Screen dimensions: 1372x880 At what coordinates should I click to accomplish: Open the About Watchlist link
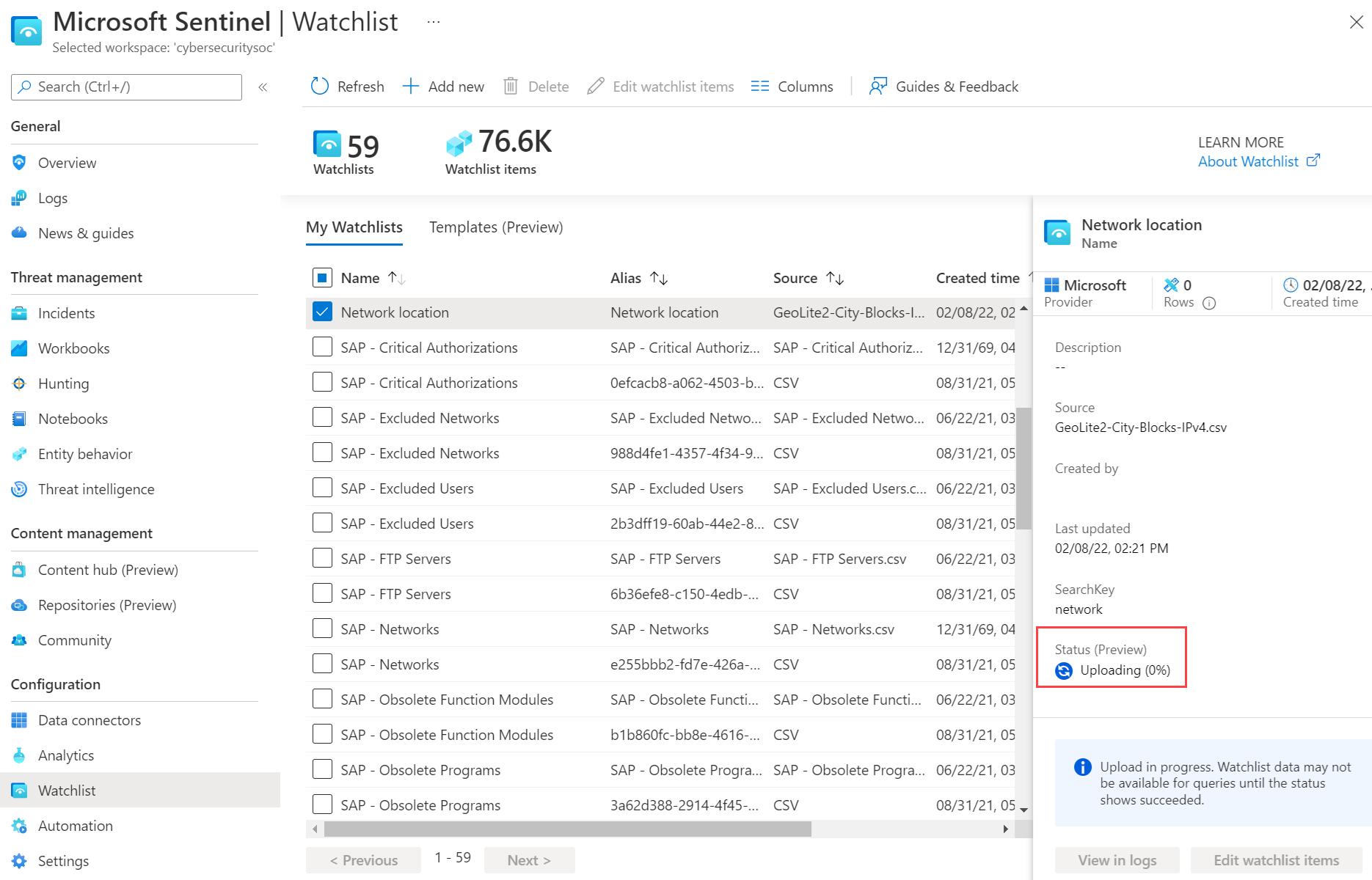pyautogui.click(x=1249, y=161)
